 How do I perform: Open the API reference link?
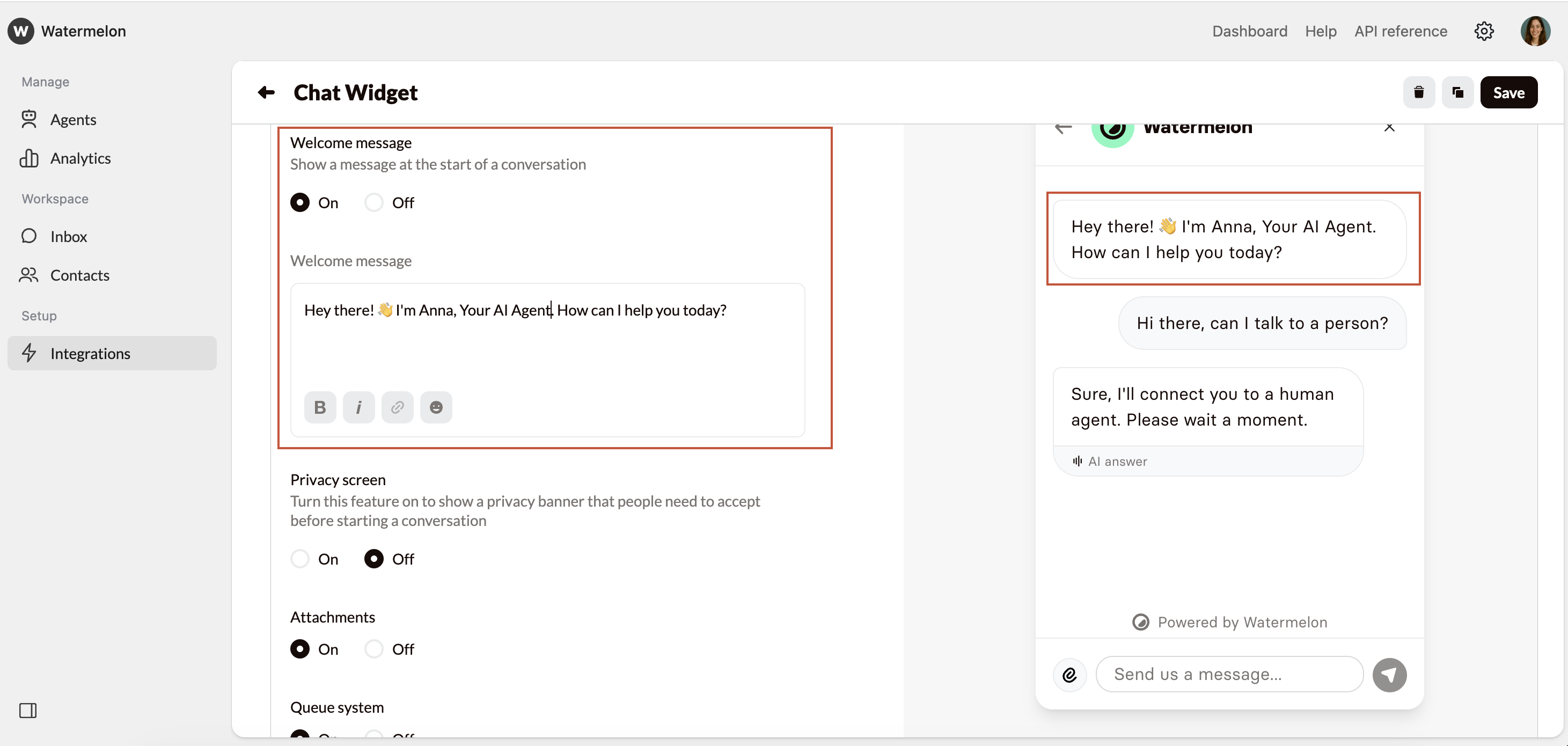pyautogui.click(x=1400, y=31)
